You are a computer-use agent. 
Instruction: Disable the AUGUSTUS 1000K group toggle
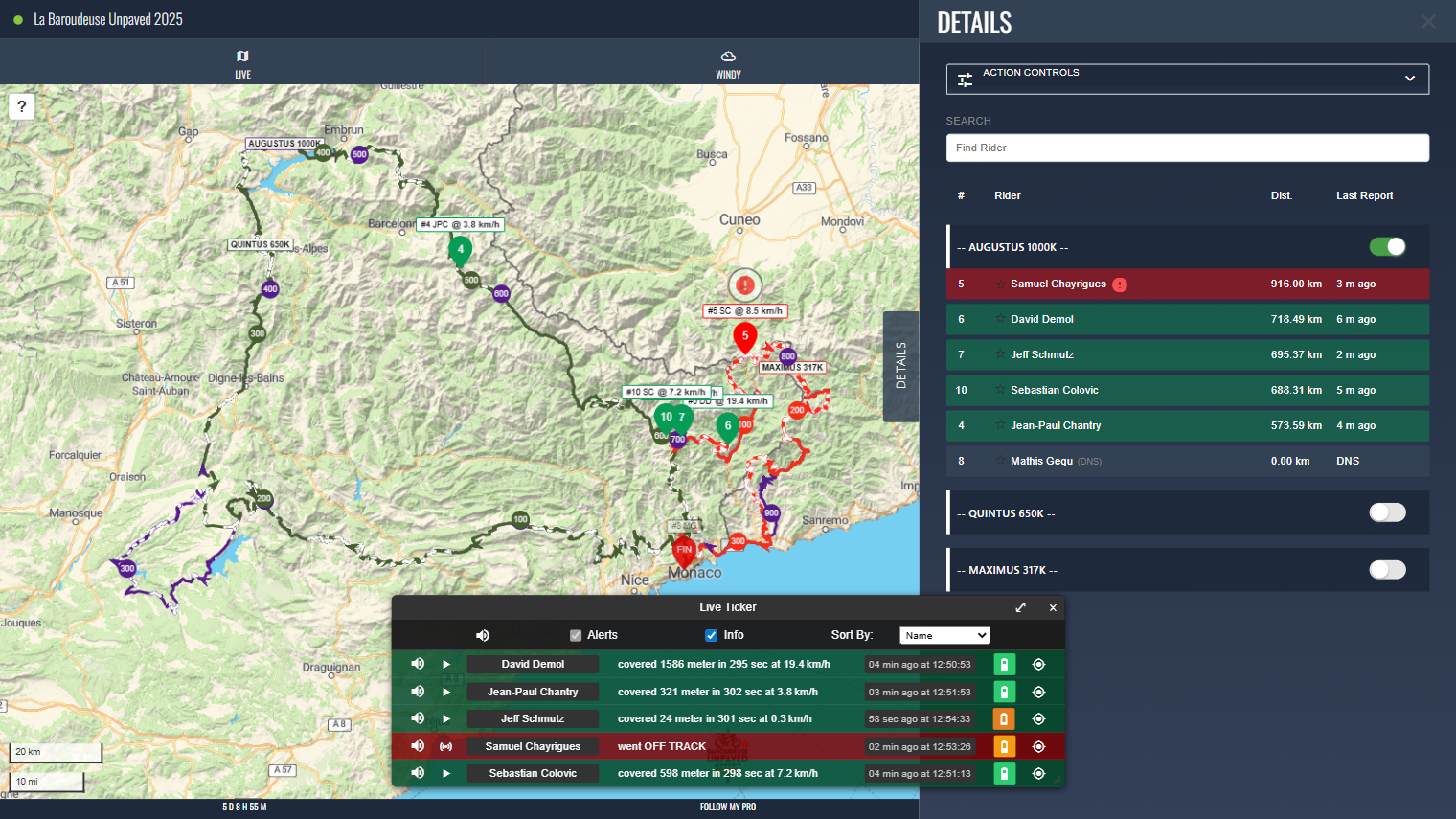[1387, 247]
